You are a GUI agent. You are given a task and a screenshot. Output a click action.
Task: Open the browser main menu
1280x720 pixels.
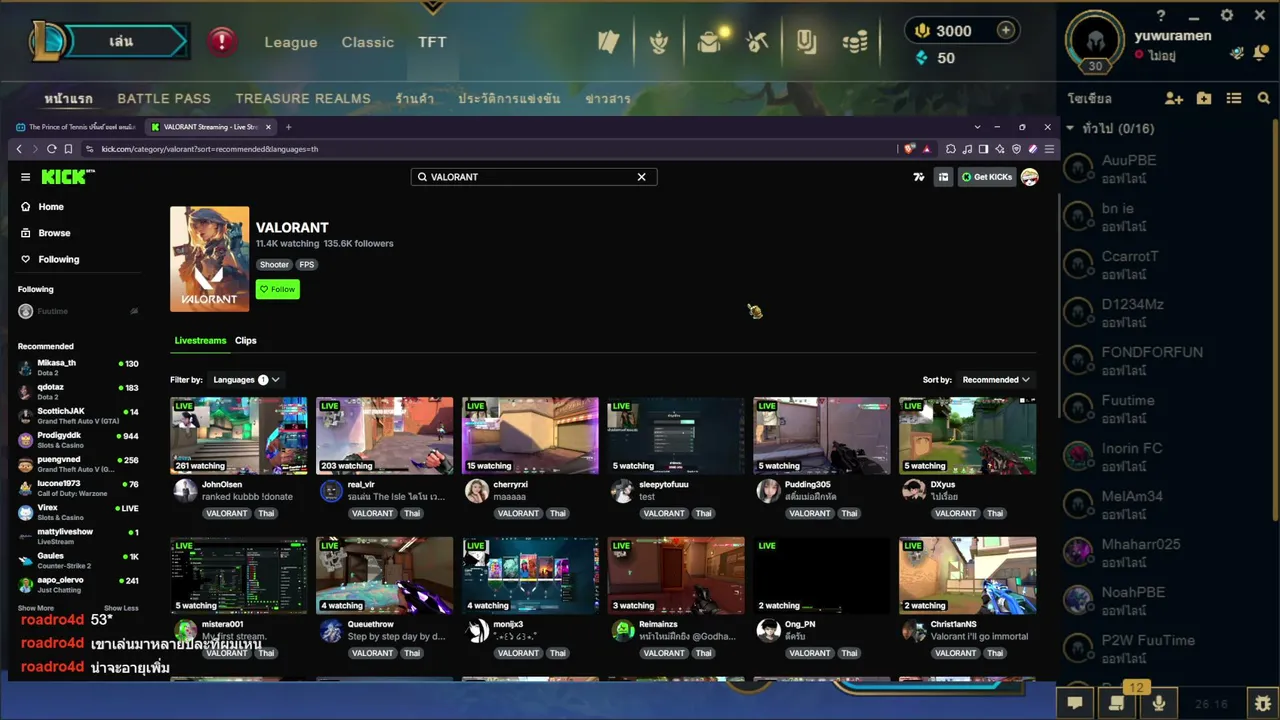1049,149
